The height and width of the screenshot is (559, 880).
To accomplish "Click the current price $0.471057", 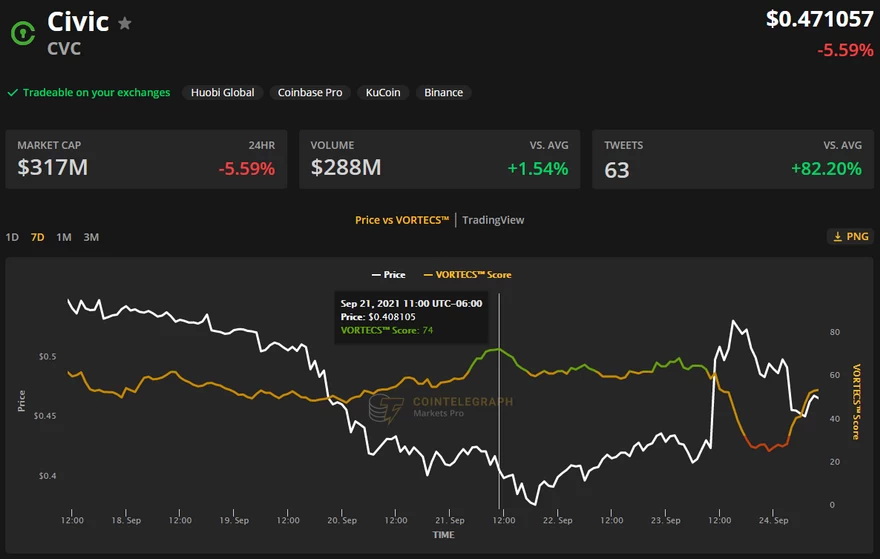I will click(x=819, y=19).
